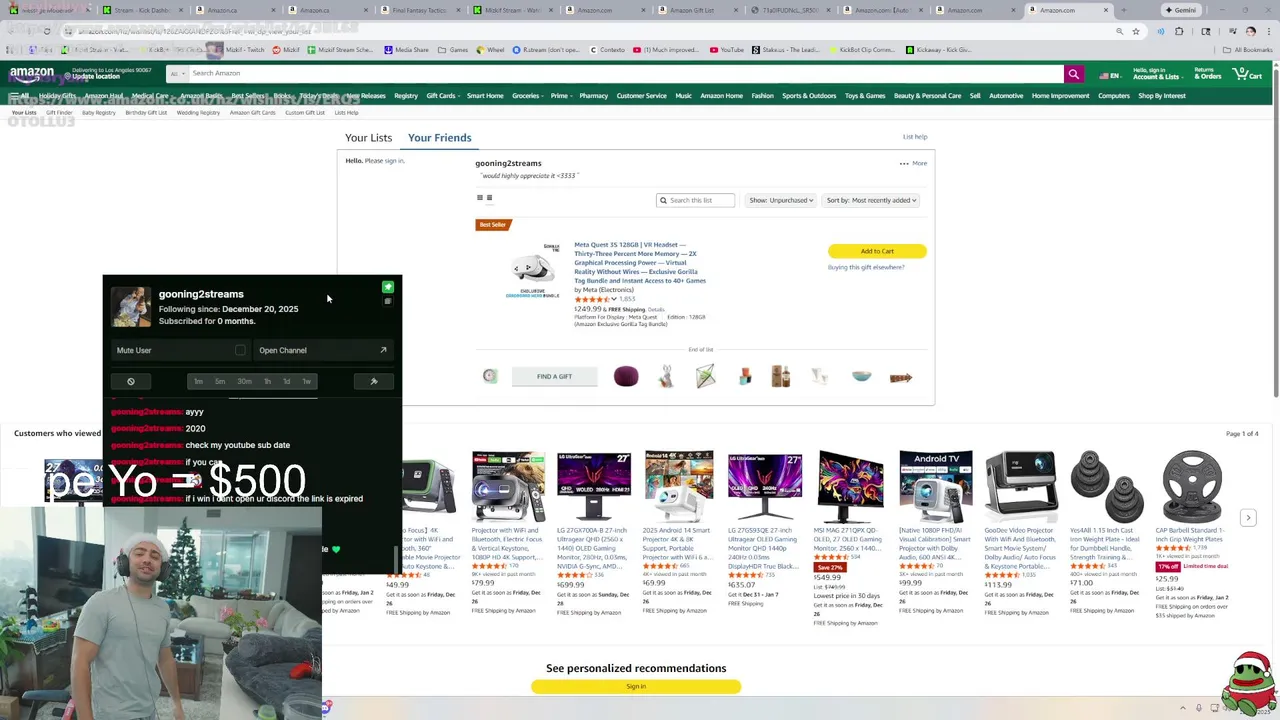The image size is (1280, 720).
Task: Open Today's Deals in Amazon nav
Action: coord(319,96)
